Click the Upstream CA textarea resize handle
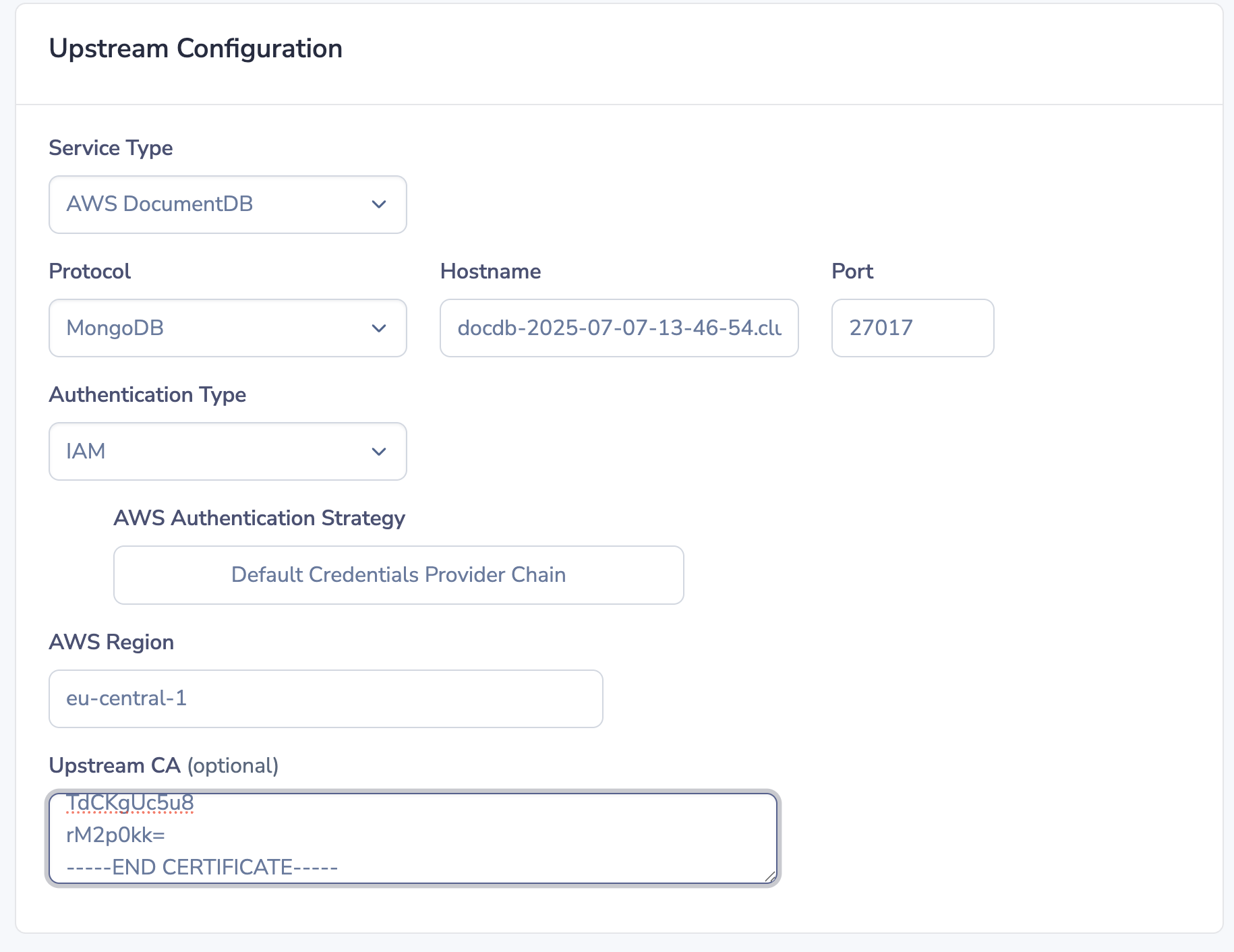Screen dimensions: 1234x952 (x=769, y=876)
